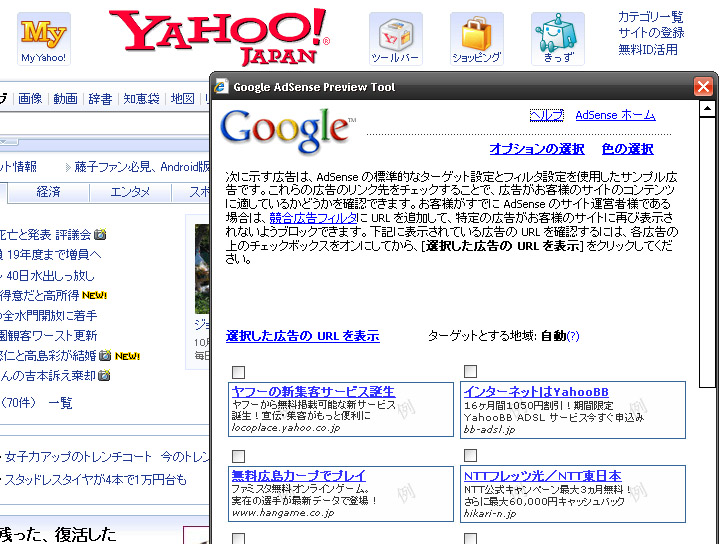
Task: Click camera icon beside 高島彩が結婚 headline
Action: [105, 356]
